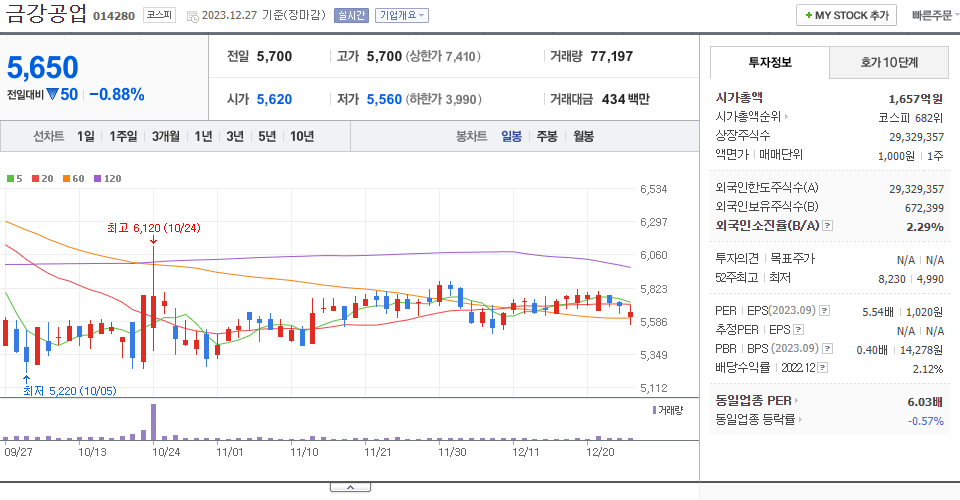
Task: Click the 거래량 value 77,197
Action: click(612, 56)
